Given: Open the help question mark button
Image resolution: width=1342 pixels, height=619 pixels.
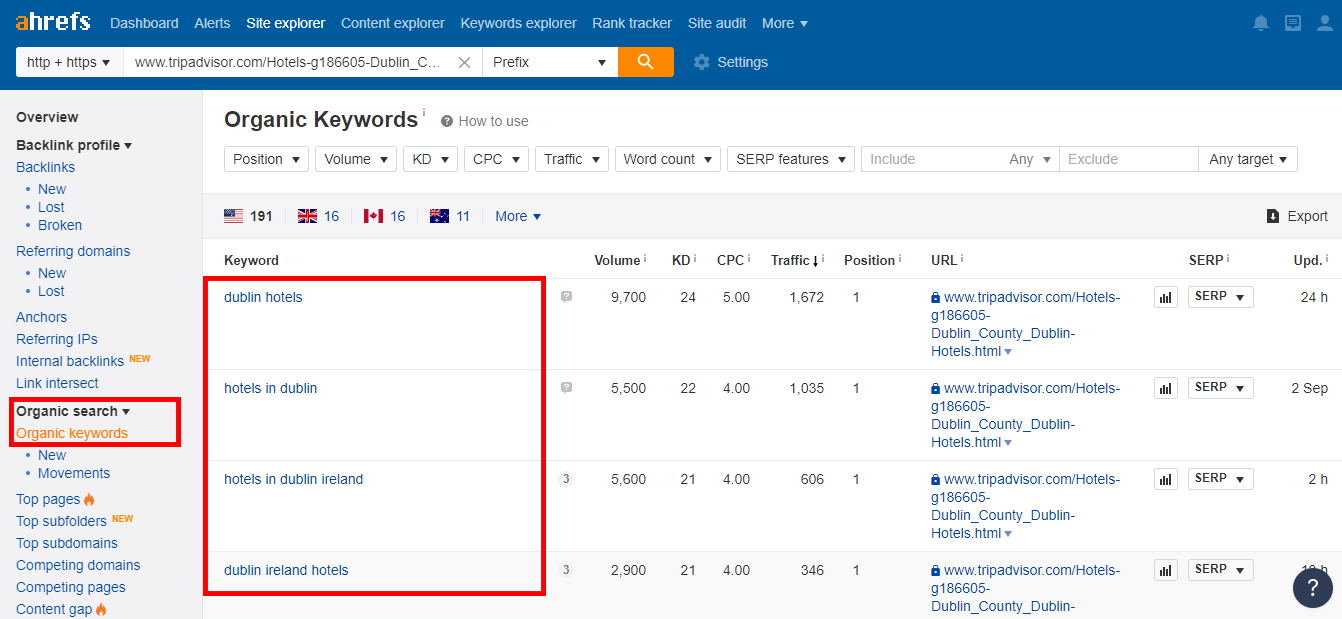Looking at the screenshot, I should [1313, 588].
